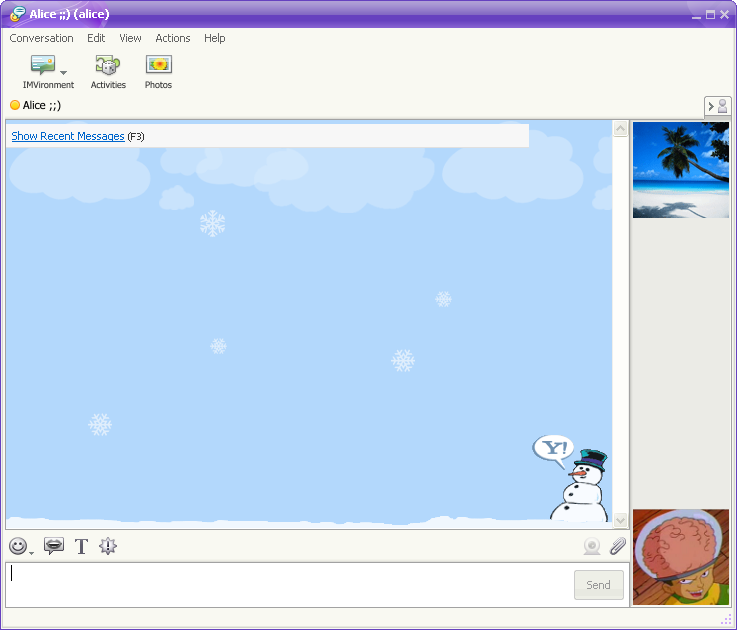737x630 pixels.
Task: Click the chat scrollbar up arrow
Action: click(620, 128)
